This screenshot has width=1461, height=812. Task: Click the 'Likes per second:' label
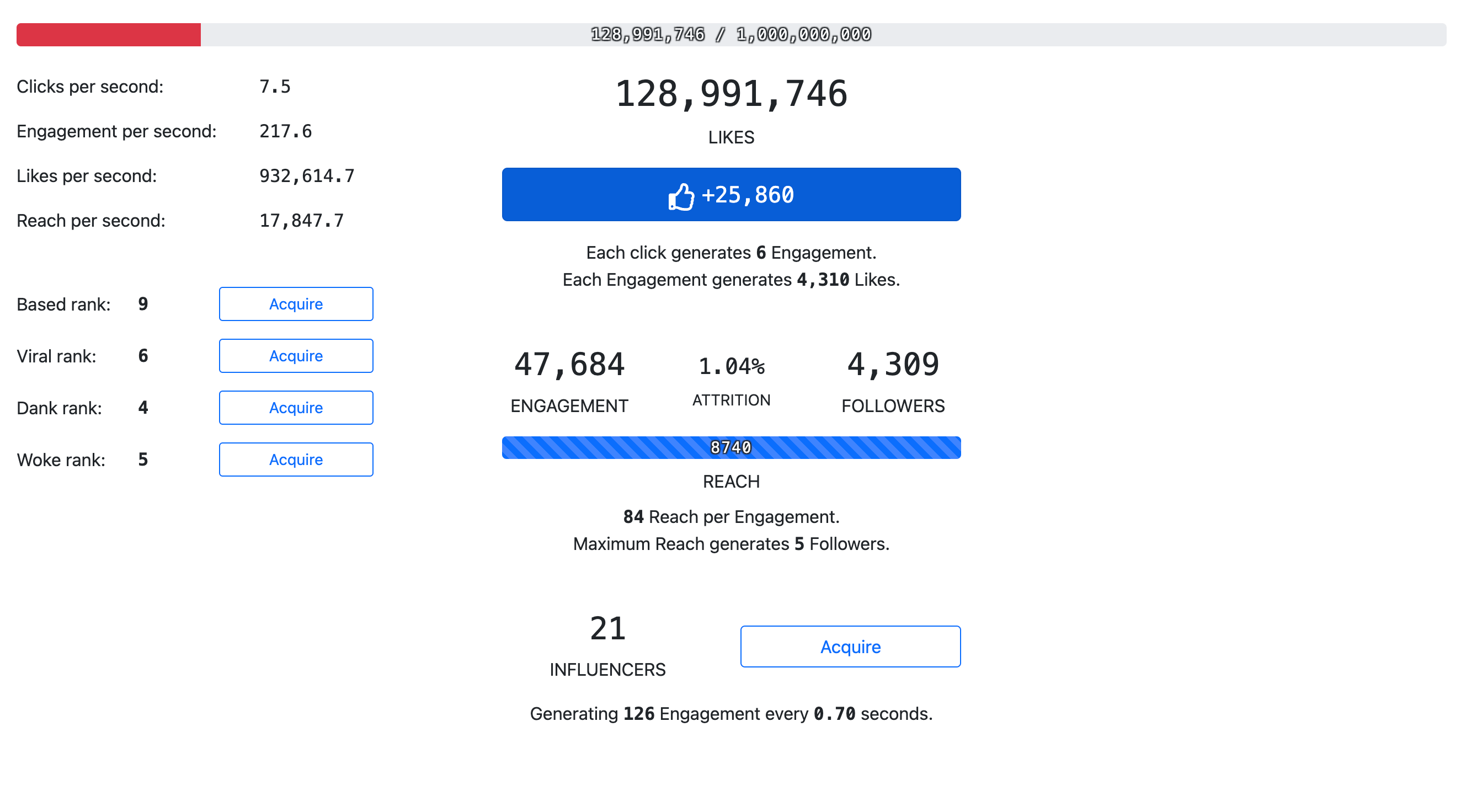tap(87, 176)
